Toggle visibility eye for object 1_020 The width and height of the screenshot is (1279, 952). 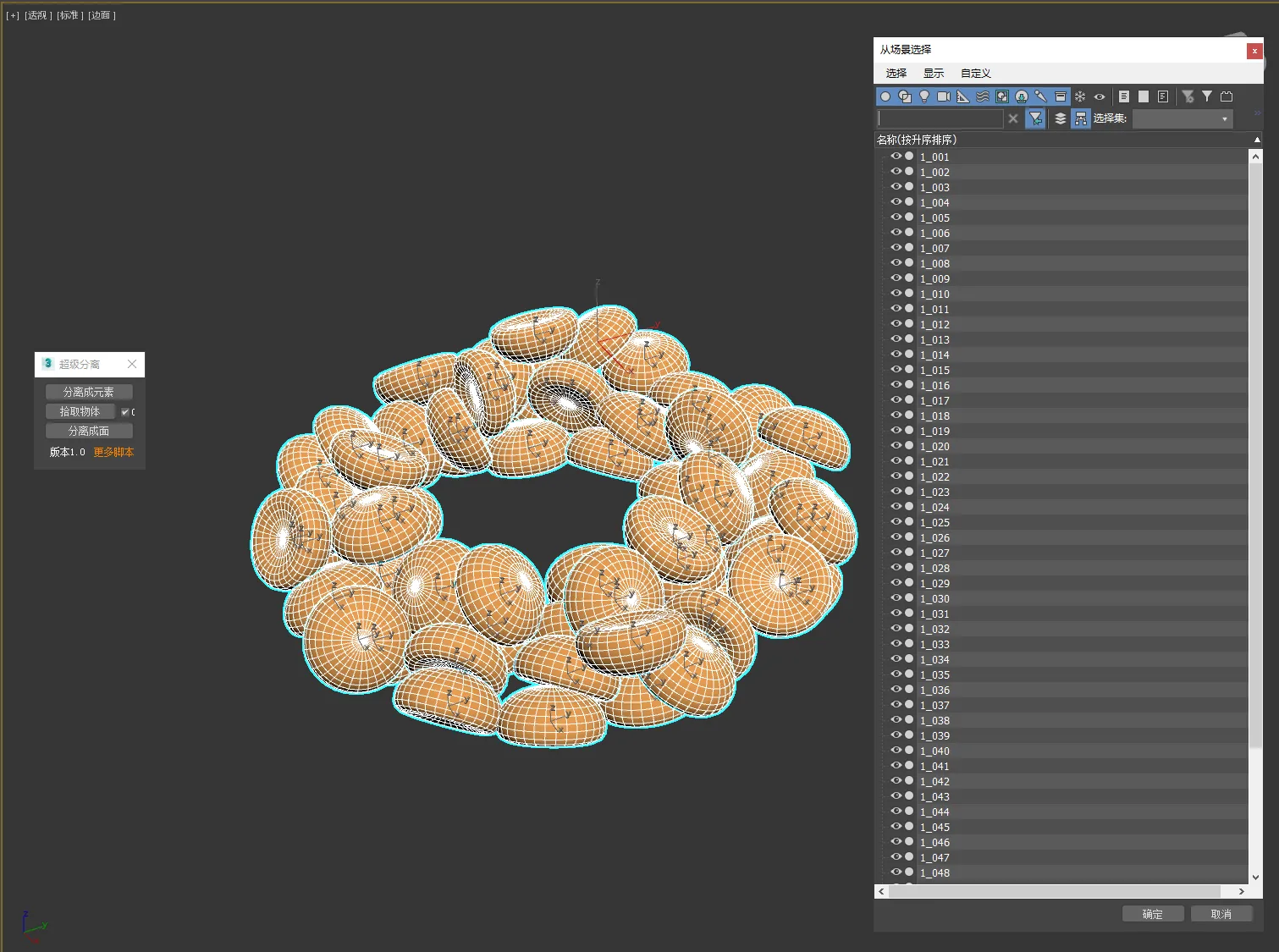tap(896, 446)
